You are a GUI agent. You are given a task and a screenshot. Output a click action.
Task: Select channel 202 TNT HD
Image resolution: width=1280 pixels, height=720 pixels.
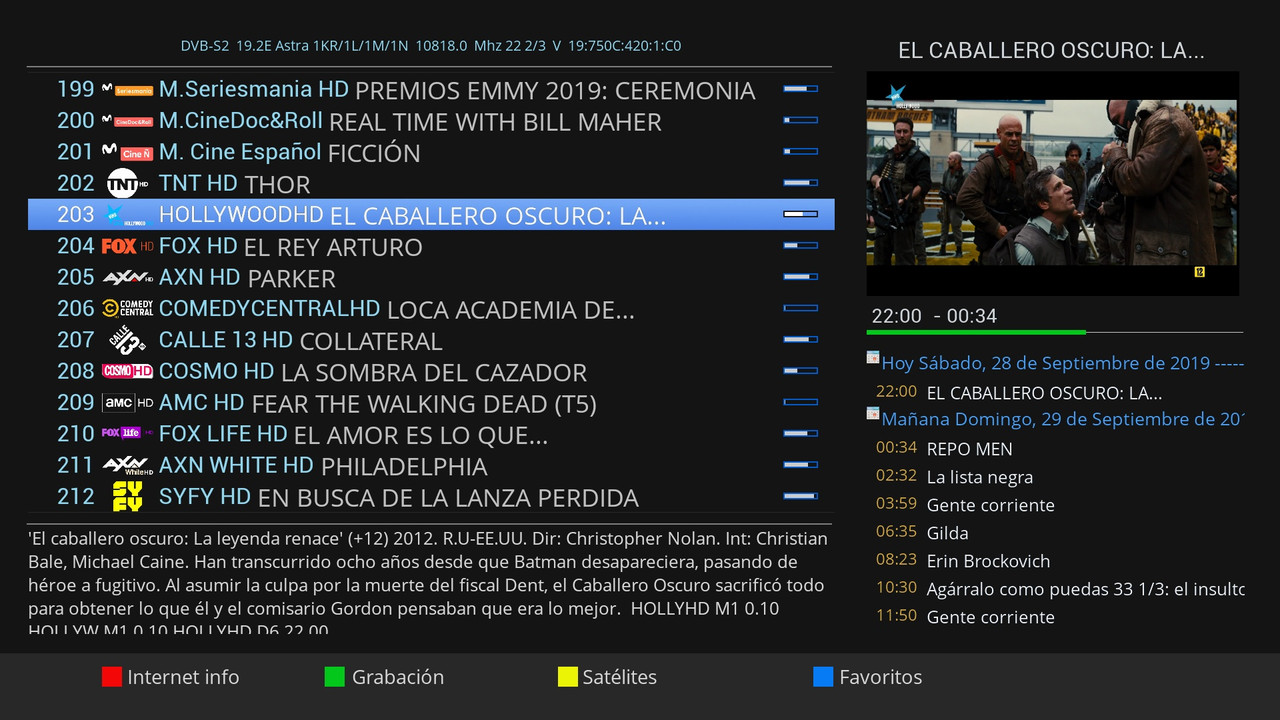pos(430,183)
